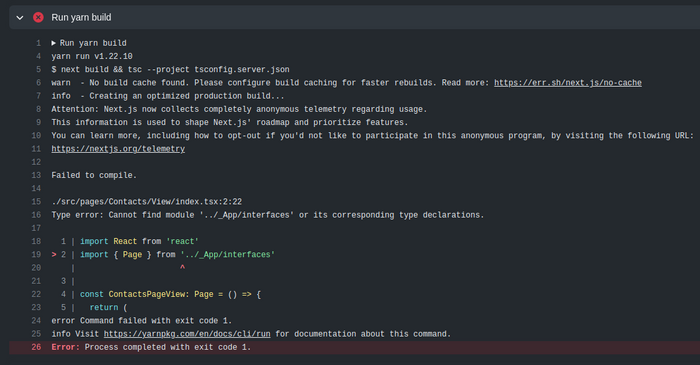
Task: Select line number 13 Failed to compile
Action: pos(36,175)
